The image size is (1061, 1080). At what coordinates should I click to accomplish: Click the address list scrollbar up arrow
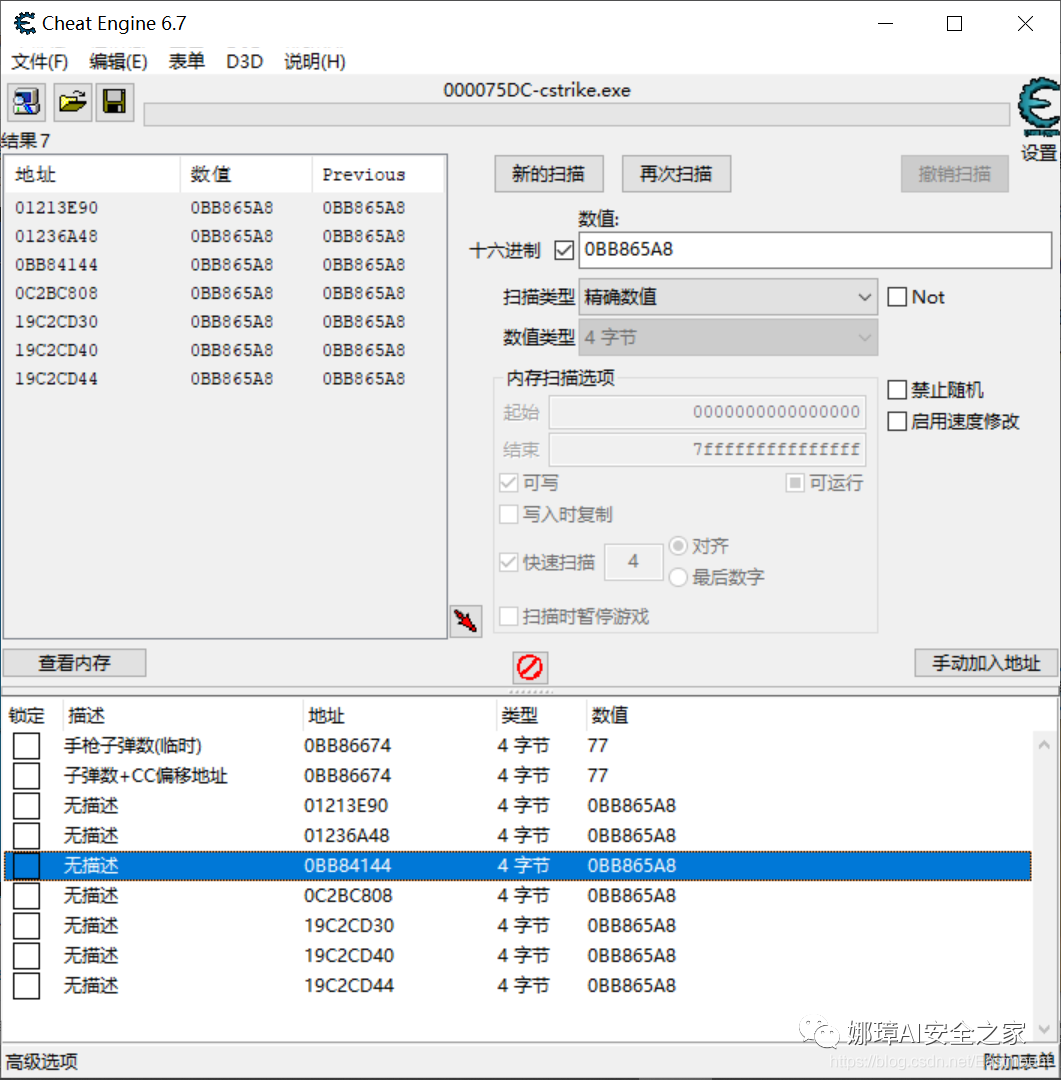tap(1044, 745)
